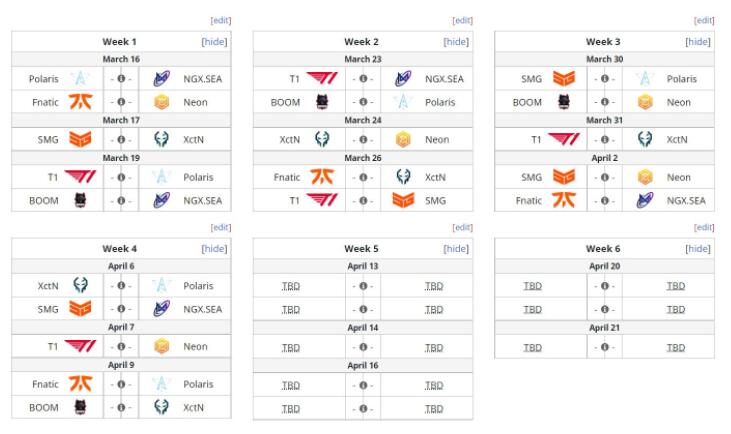Click Polaris logo in March 16 match
The height and width of the screenshot is (434, 731).
pos(80,79)
